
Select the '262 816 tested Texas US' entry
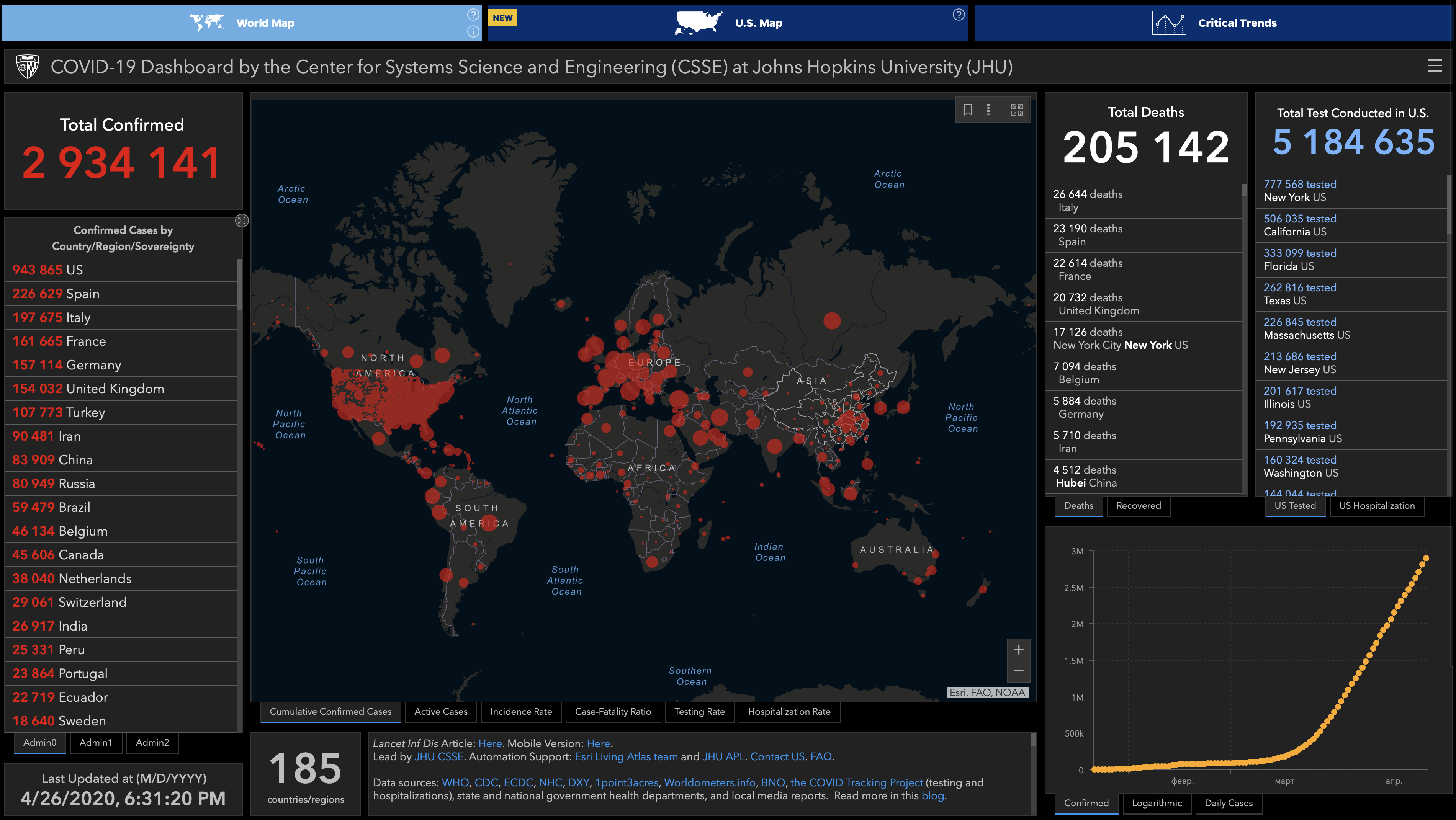tap(1351, 294)
